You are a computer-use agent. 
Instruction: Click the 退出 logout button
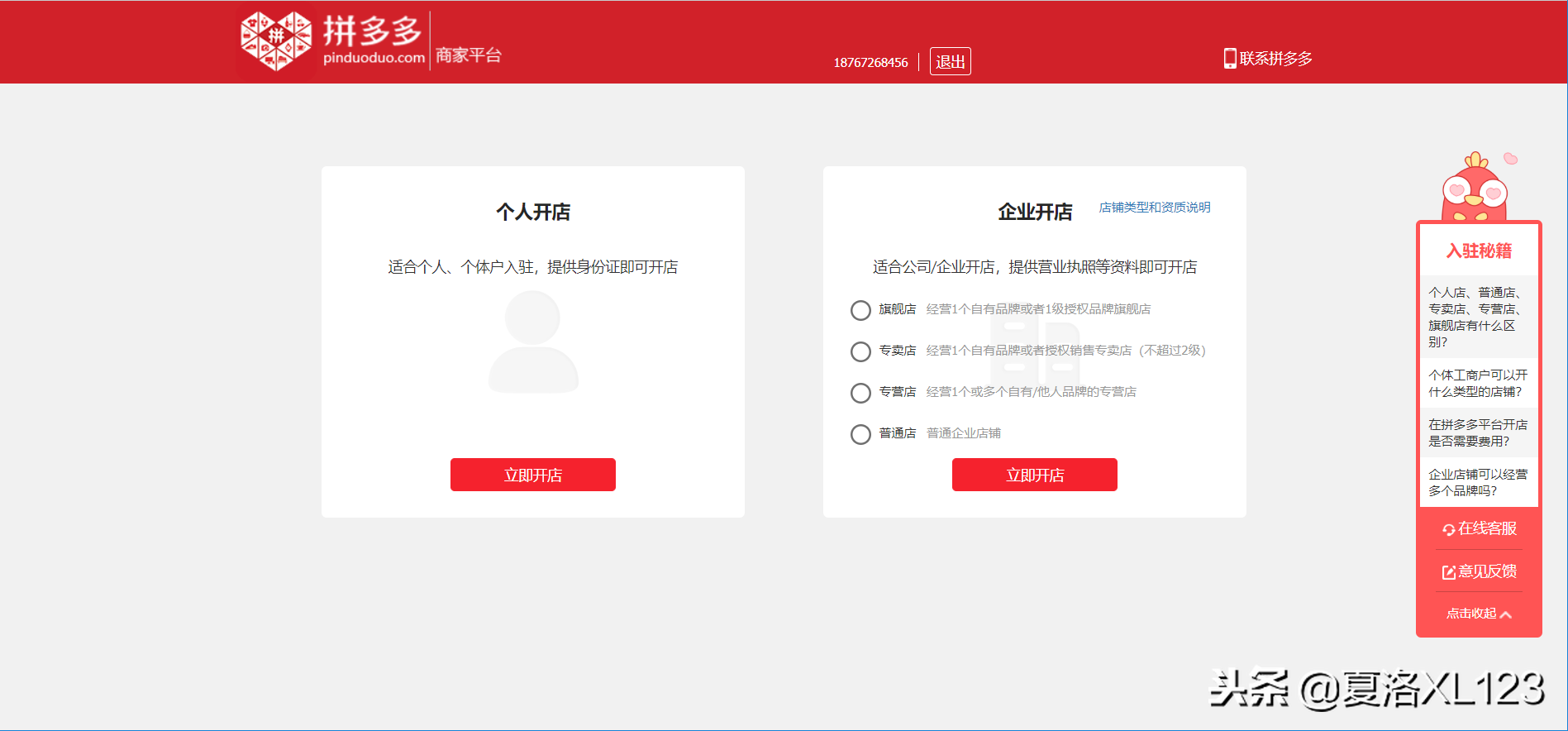951,61
